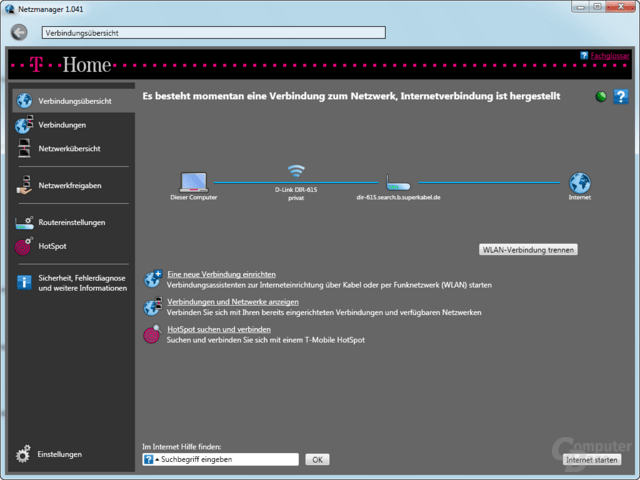
Task: Click the Internet globe icon in the diagram
Action: (580, 182)
